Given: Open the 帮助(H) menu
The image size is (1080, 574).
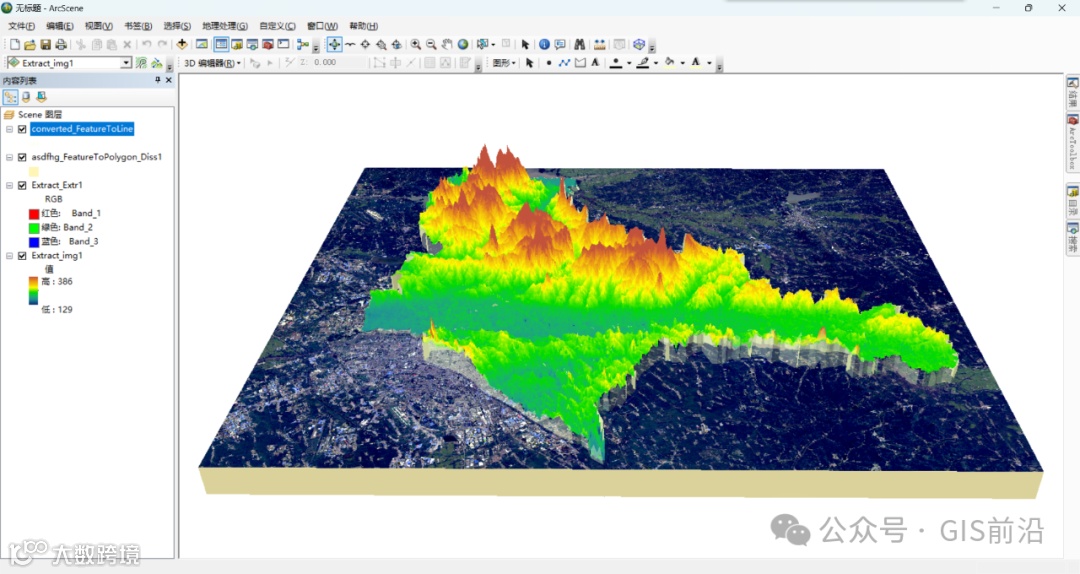Looking at the screenshot, I should 364,26.
